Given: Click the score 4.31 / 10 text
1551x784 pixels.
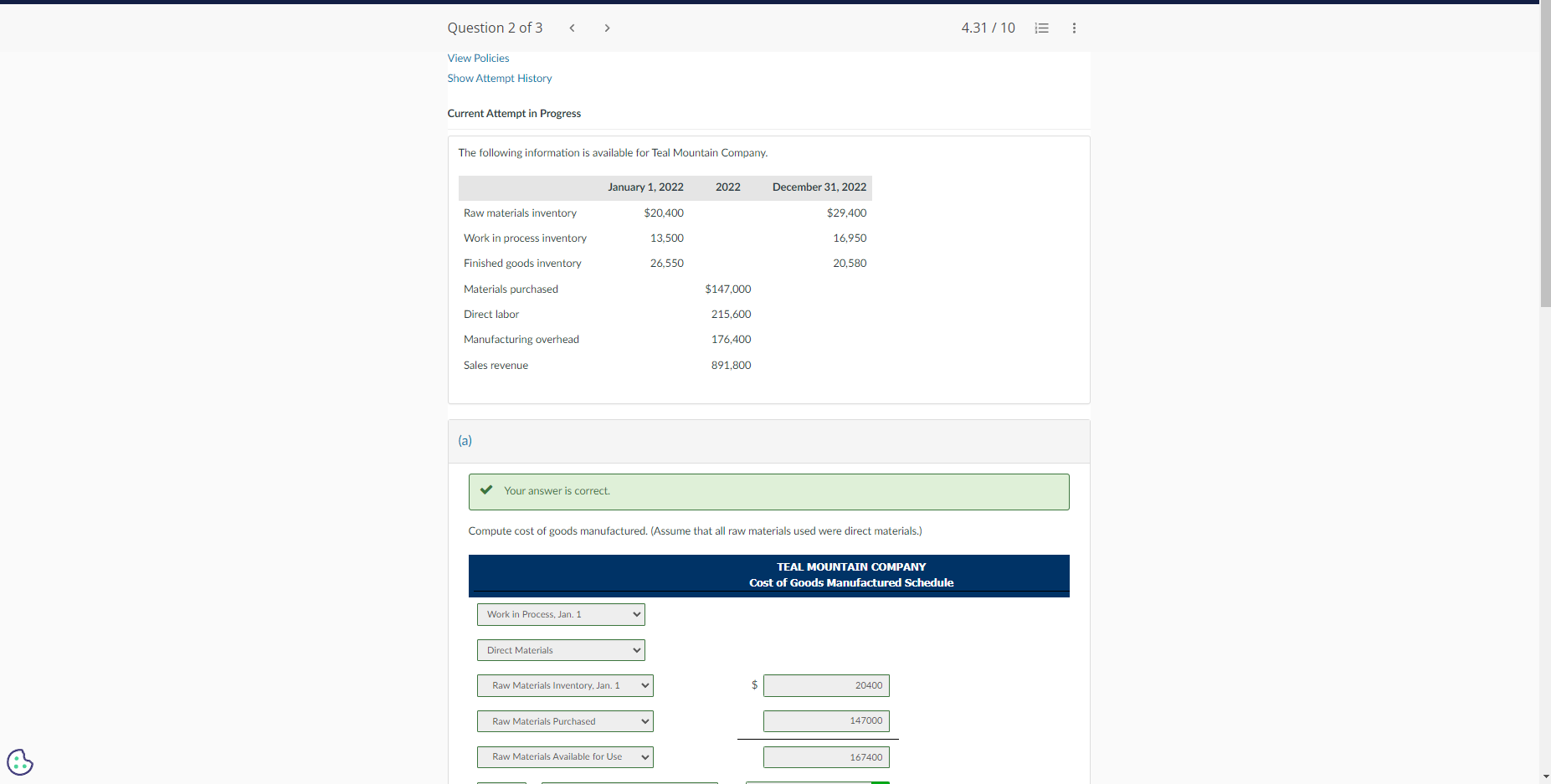Looking at the screenshot, I should coord(988,28).
